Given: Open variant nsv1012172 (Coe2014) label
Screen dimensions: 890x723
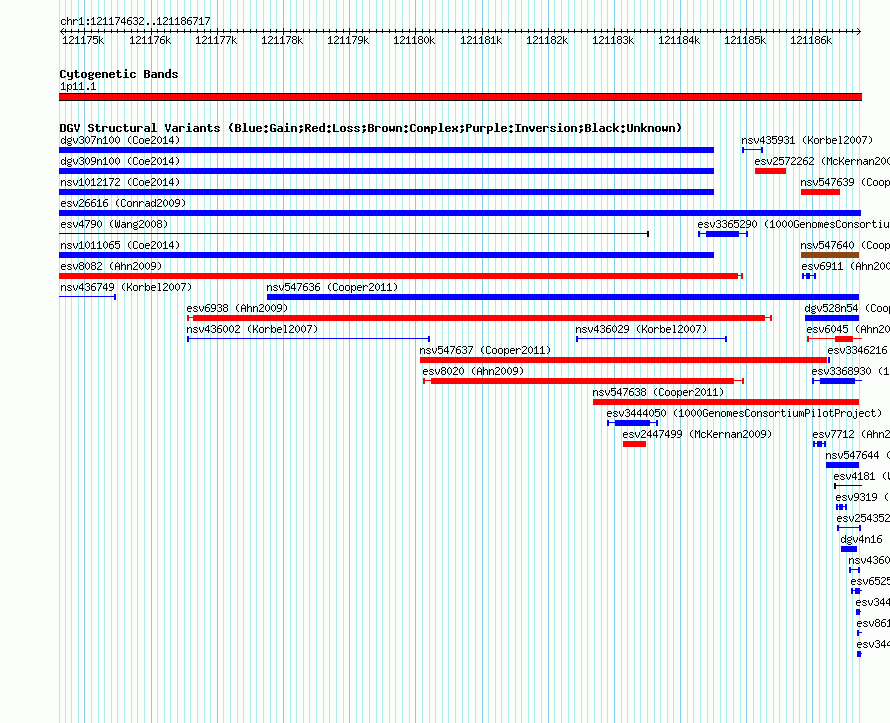Looking at the screenshot, I should (x=120, y=182).
